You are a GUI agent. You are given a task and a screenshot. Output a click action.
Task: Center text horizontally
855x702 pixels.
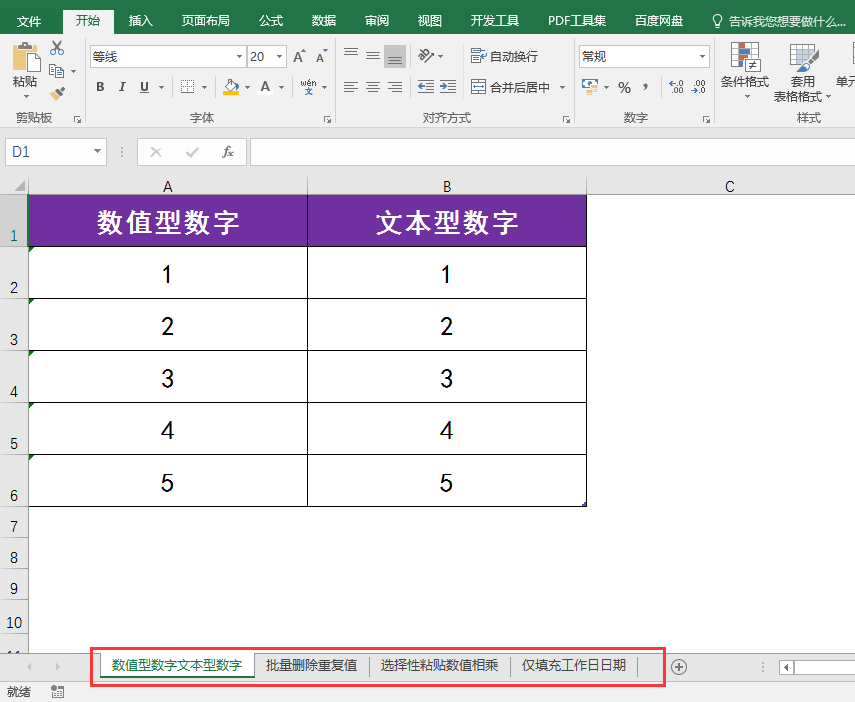click(373, 87)
